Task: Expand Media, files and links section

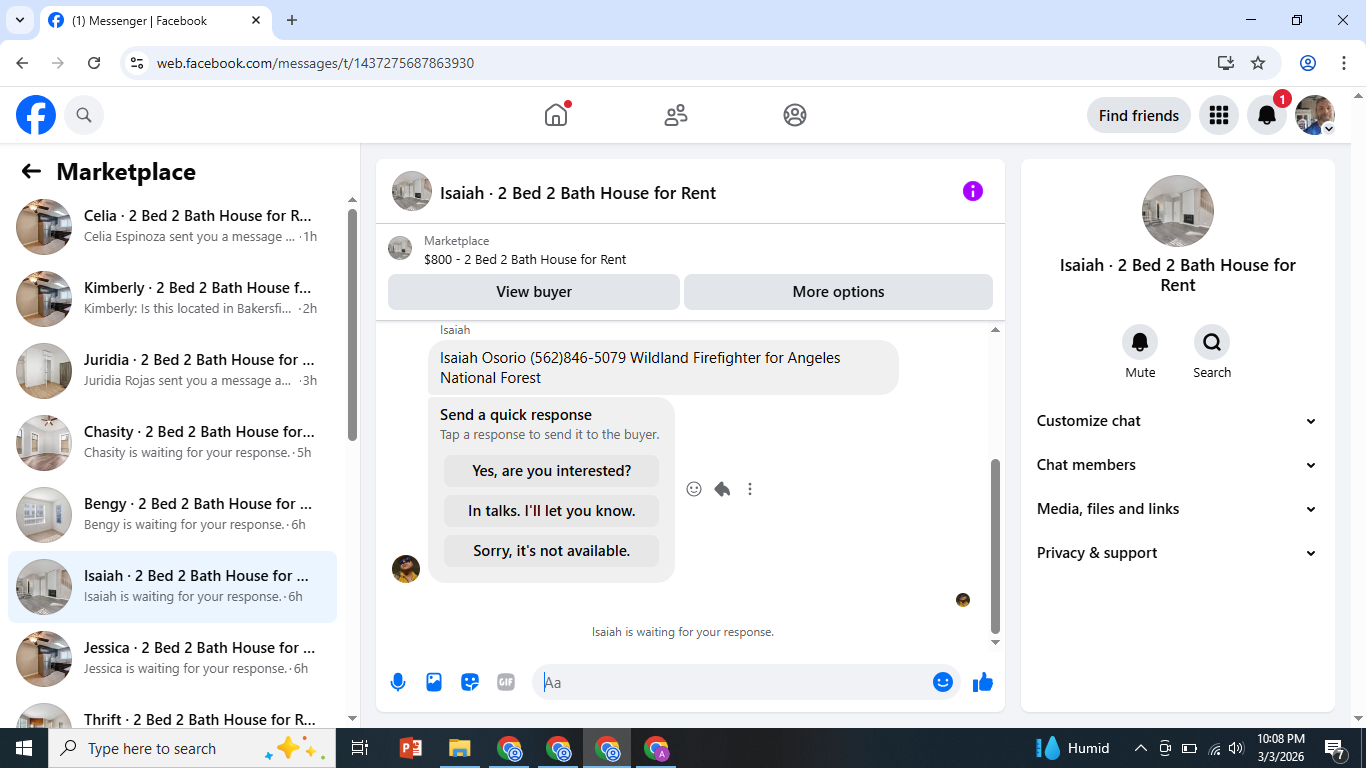Action: [x=1177, y=509]
